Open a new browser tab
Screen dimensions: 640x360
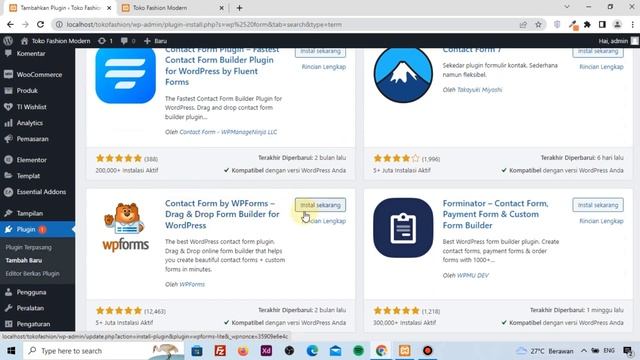tap(240, 8)
